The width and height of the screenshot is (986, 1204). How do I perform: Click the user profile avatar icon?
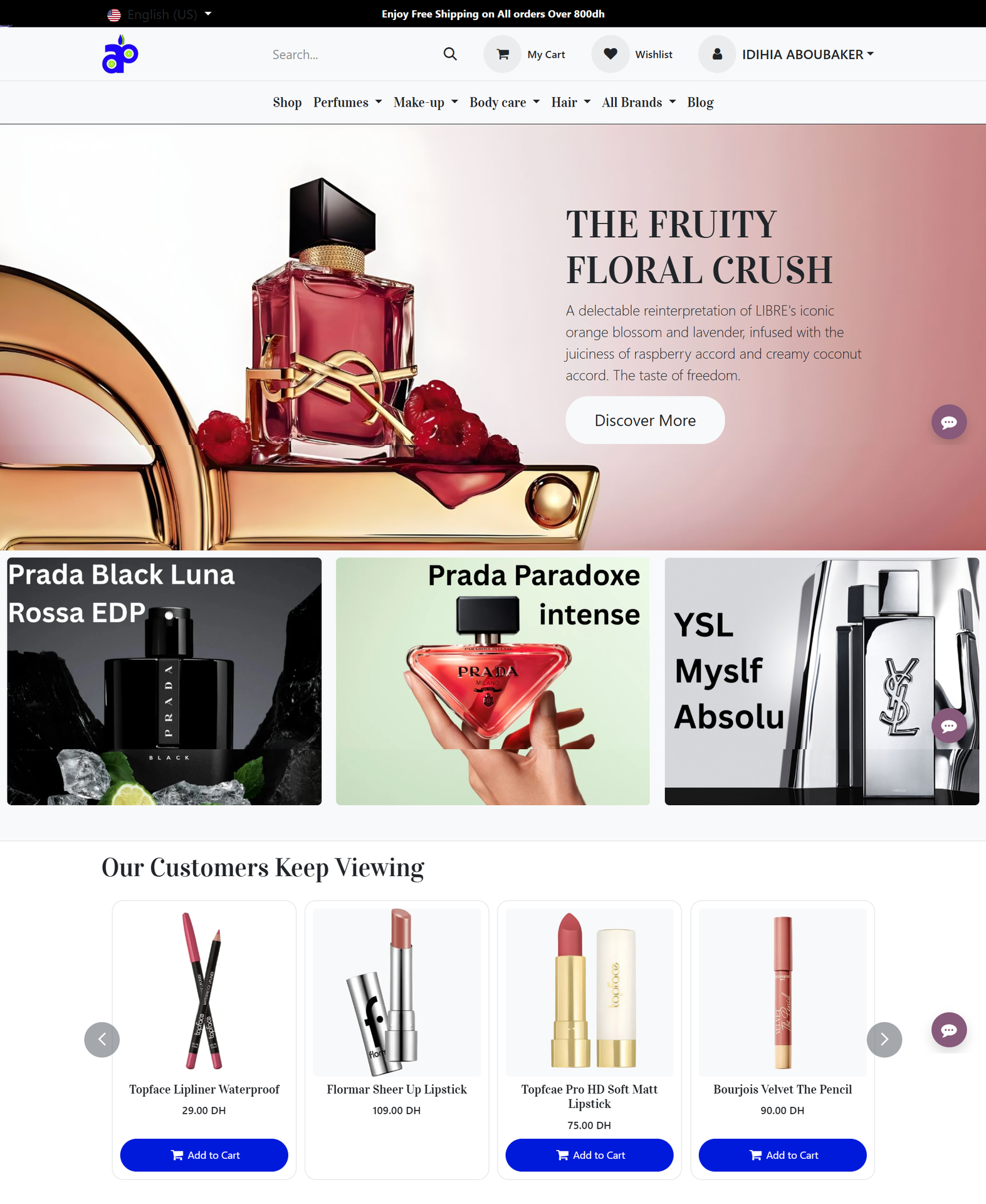[x=717, y=55]
